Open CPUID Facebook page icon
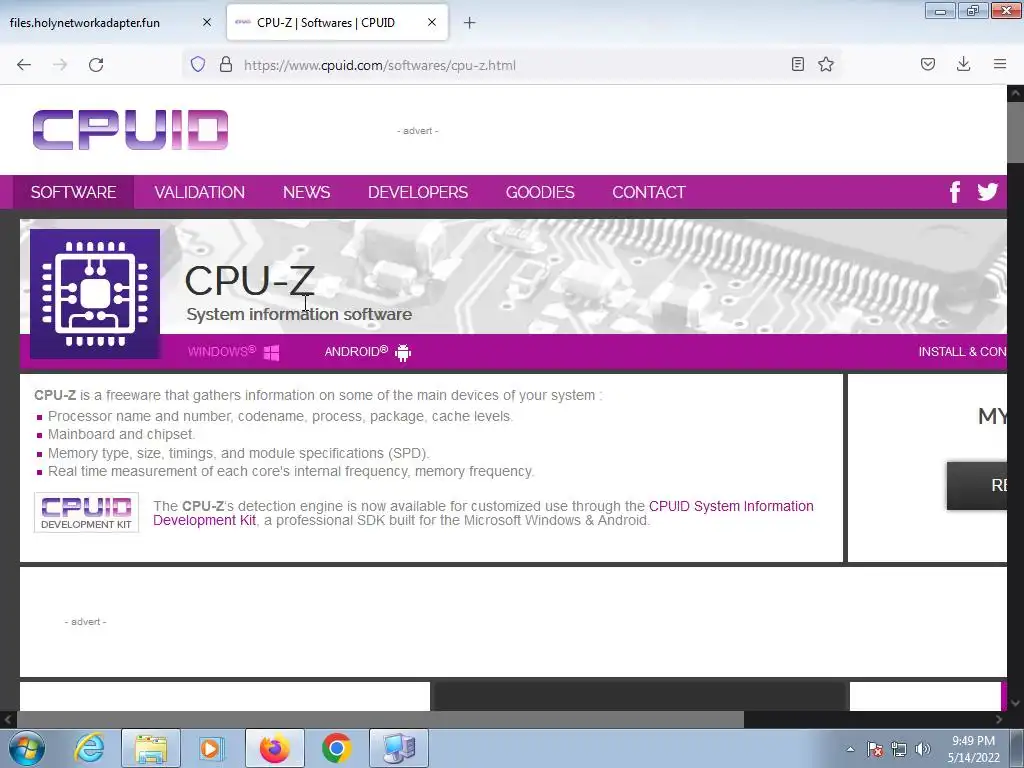 coord(955,192)
